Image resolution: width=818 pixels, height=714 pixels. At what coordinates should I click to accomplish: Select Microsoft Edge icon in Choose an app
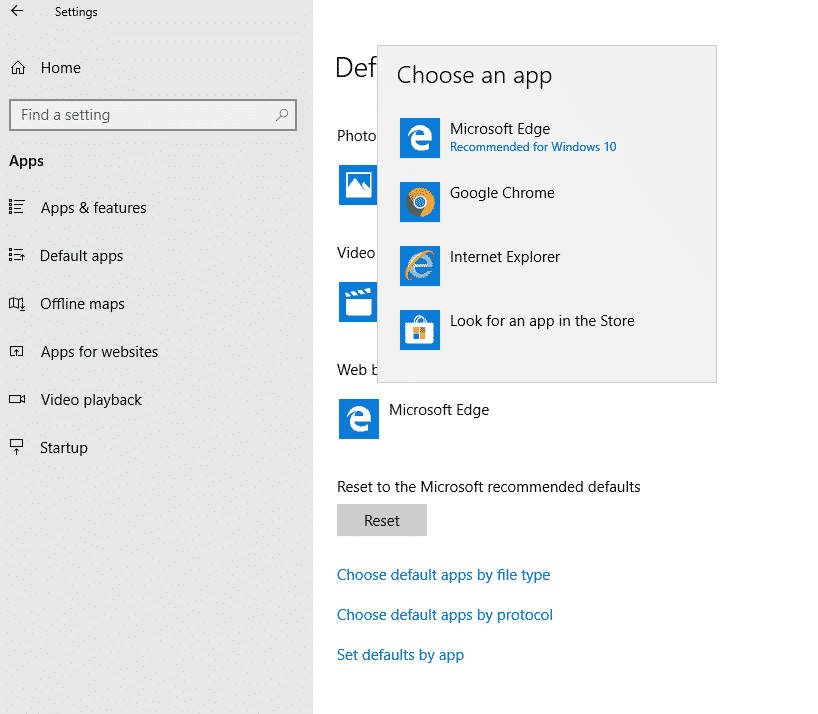[420, 138]
